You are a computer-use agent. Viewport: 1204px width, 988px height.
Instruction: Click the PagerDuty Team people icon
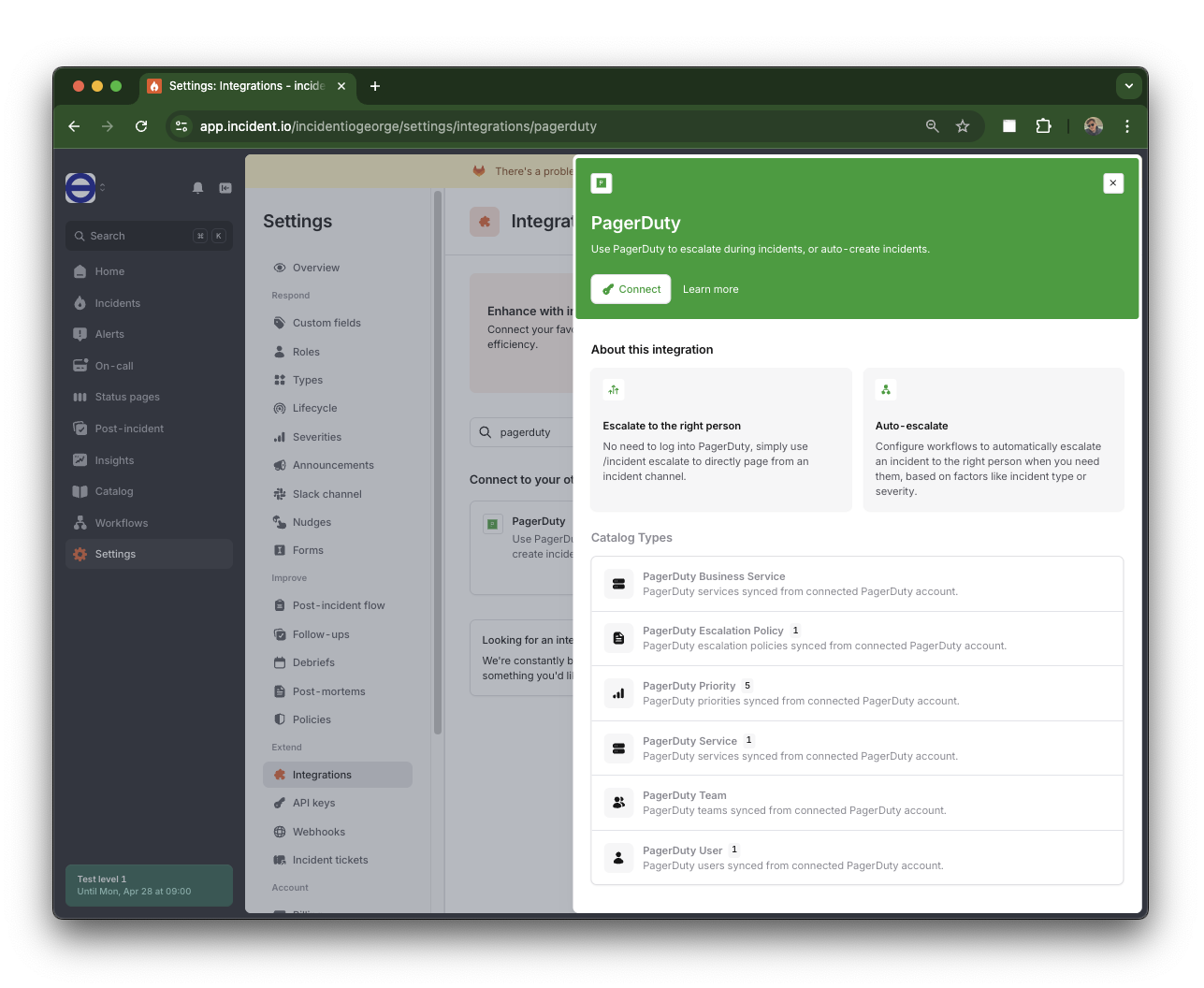click(x=618, y=803)
